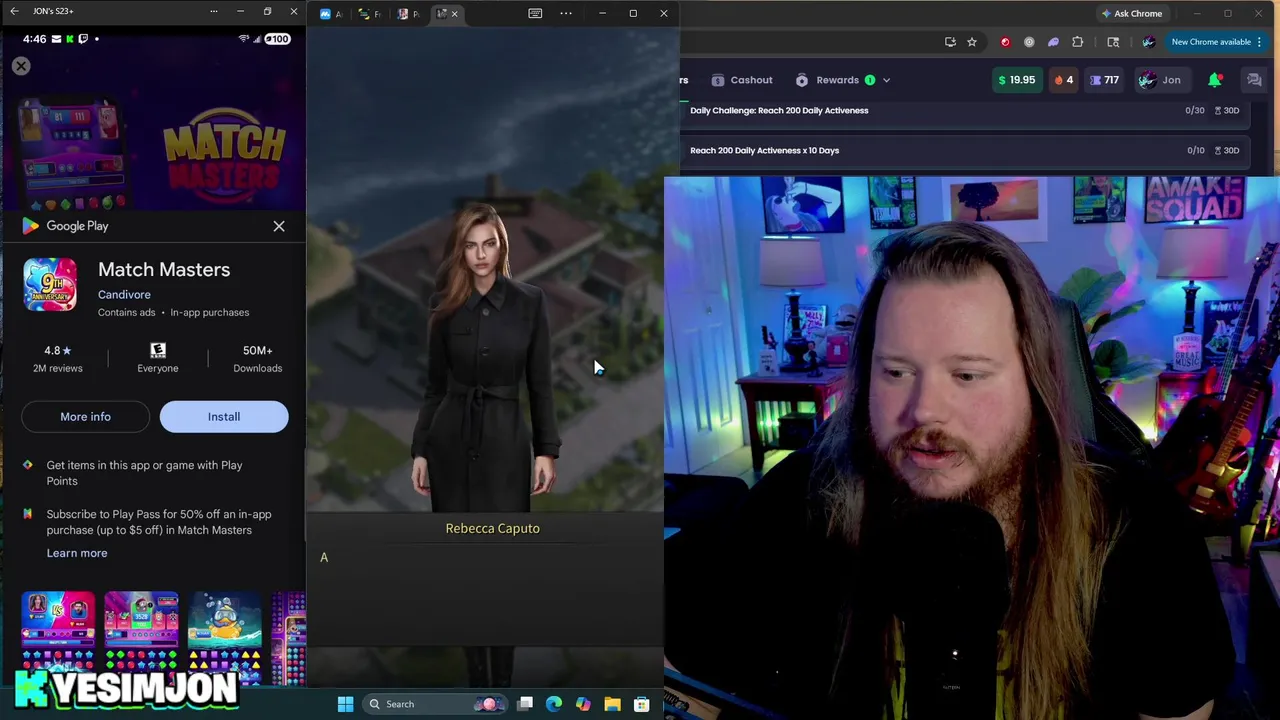Image resolution: width=1280 pixels, height=720 pixels.
Task: Open Microsoft Store from the taskbar
Action: point(641,704)
